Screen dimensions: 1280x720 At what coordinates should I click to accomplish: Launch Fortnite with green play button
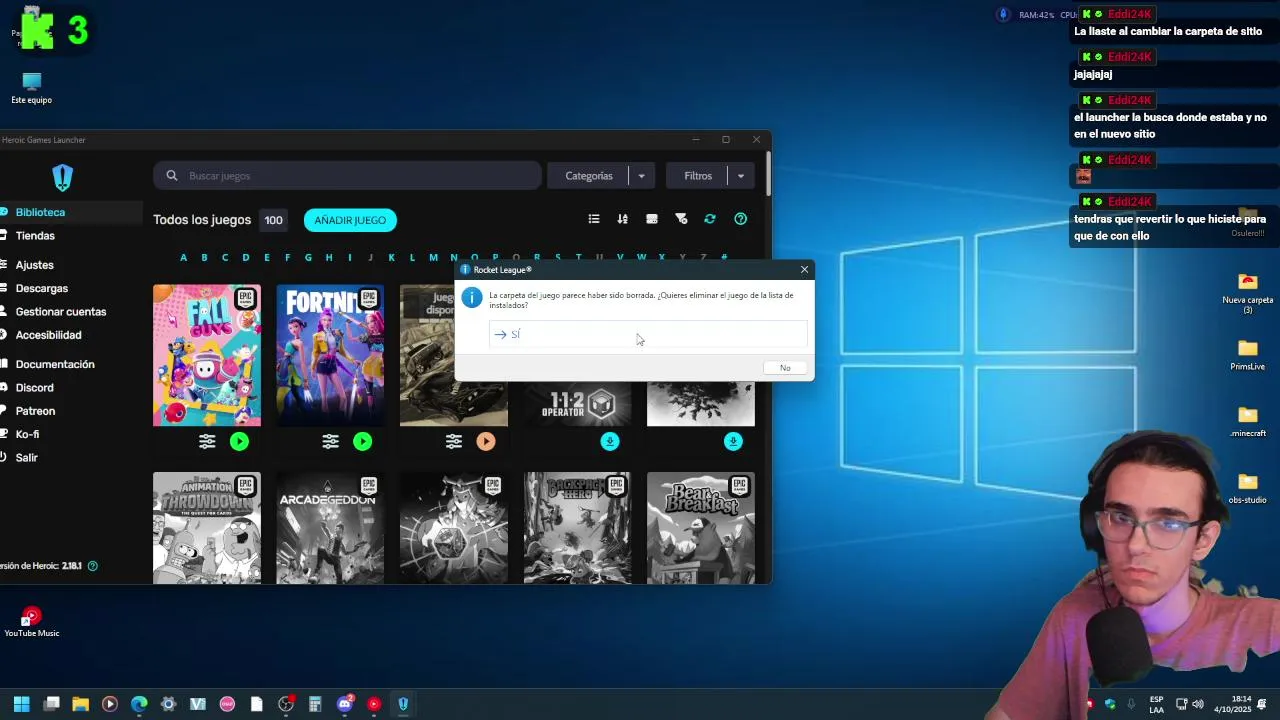pos(362,441)
